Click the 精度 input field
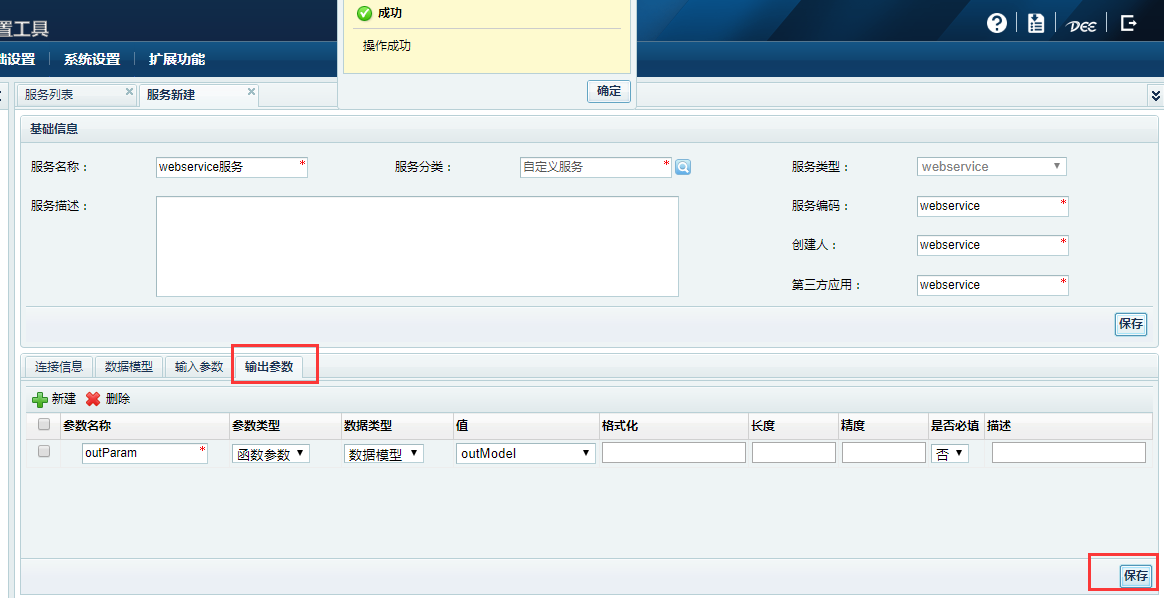This screenshot has width=1164, height=598. [883, 453]
